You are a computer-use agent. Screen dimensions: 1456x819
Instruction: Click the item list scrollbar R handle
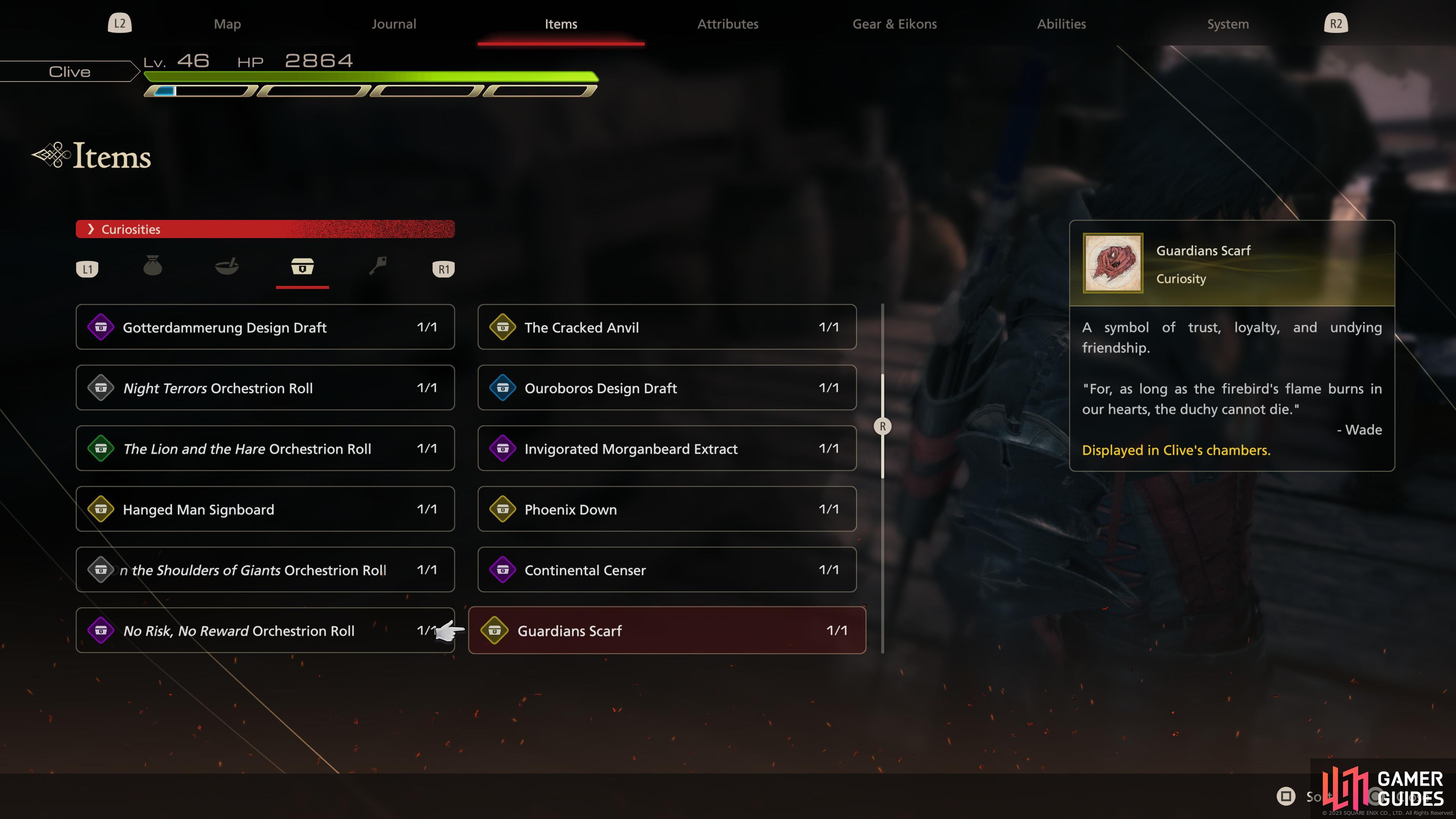882,426
